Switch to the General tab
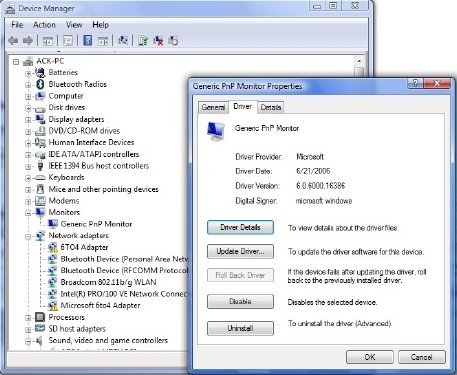This screenshot has height=375, width=457. (x=213, y=107)
